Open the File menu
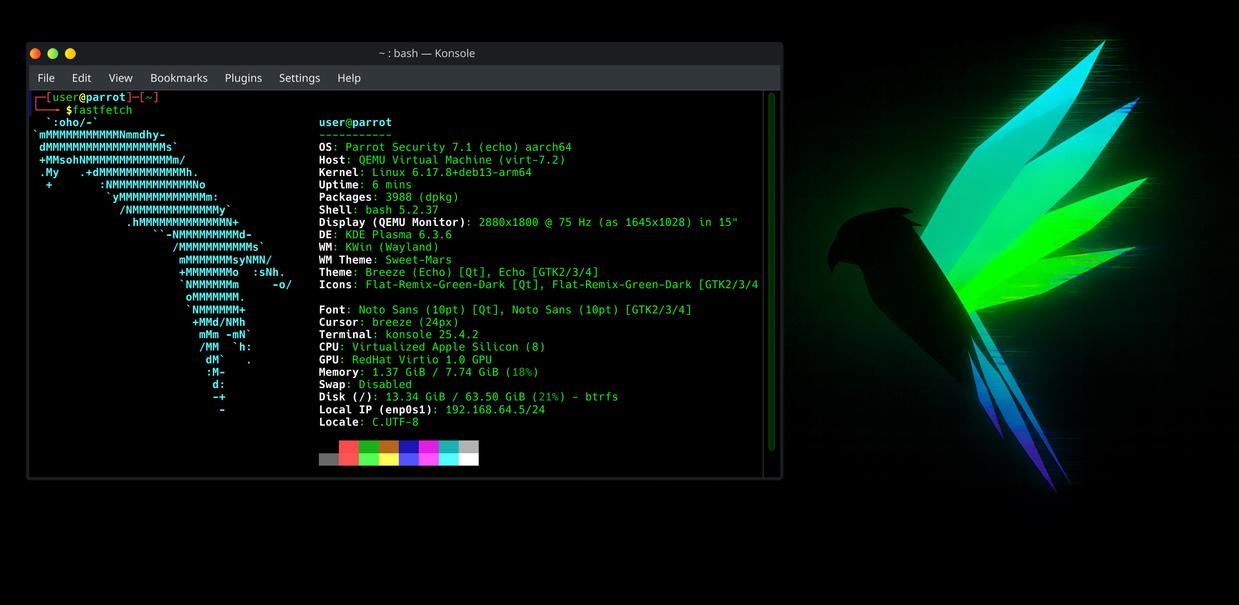This screenshot has width=1239, height=605. (46, 78)
